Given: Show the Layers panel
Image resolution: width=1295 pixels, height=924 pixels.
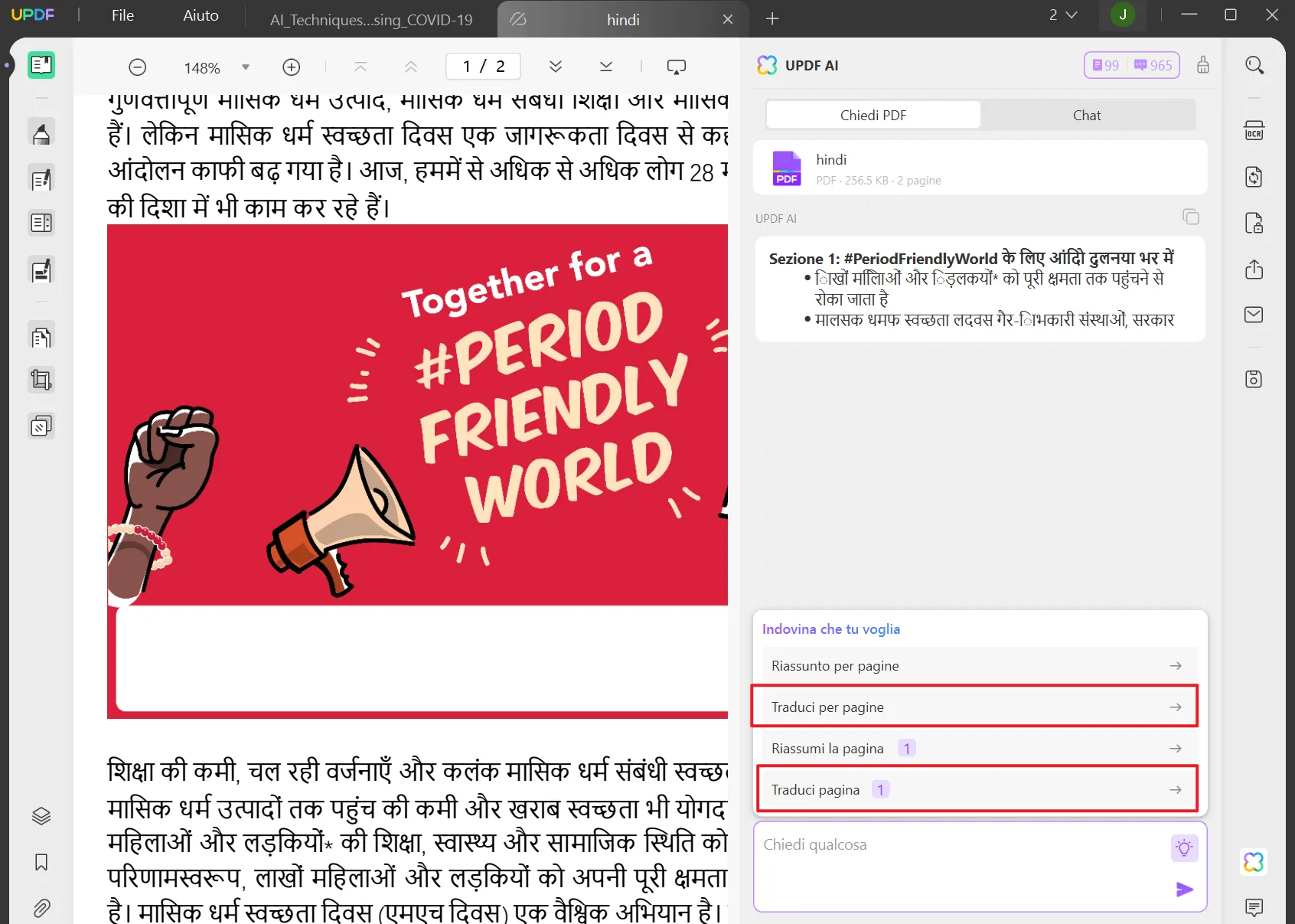Looking at the screenshot, I should [41, 816].
